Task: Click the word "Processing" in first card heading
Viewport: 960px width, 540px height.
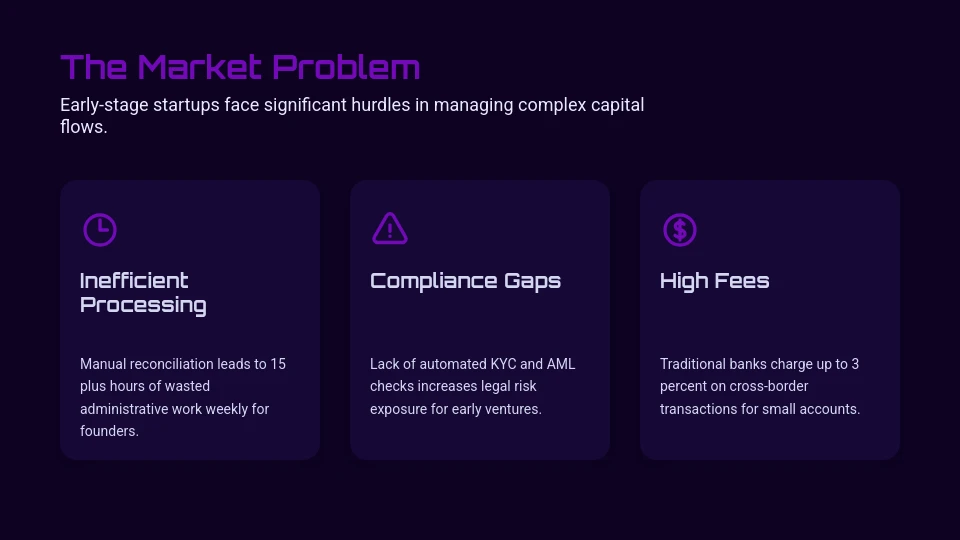Action: click(x=143, y=305)
